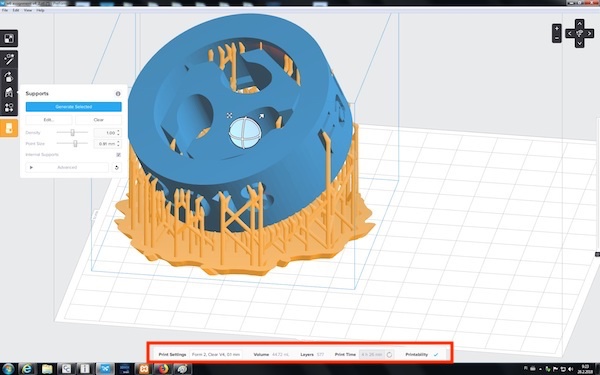Screen dimensions: 600x375
Task: Open the Windows Start button
Action: [8, 369]
